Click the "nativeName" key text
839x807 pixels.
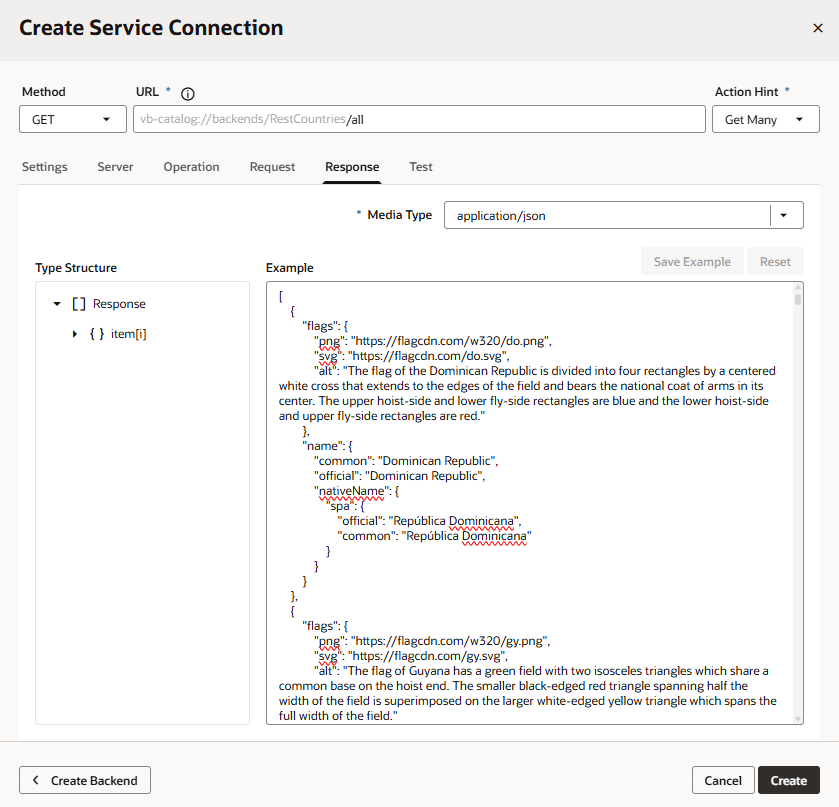[352, 491]
